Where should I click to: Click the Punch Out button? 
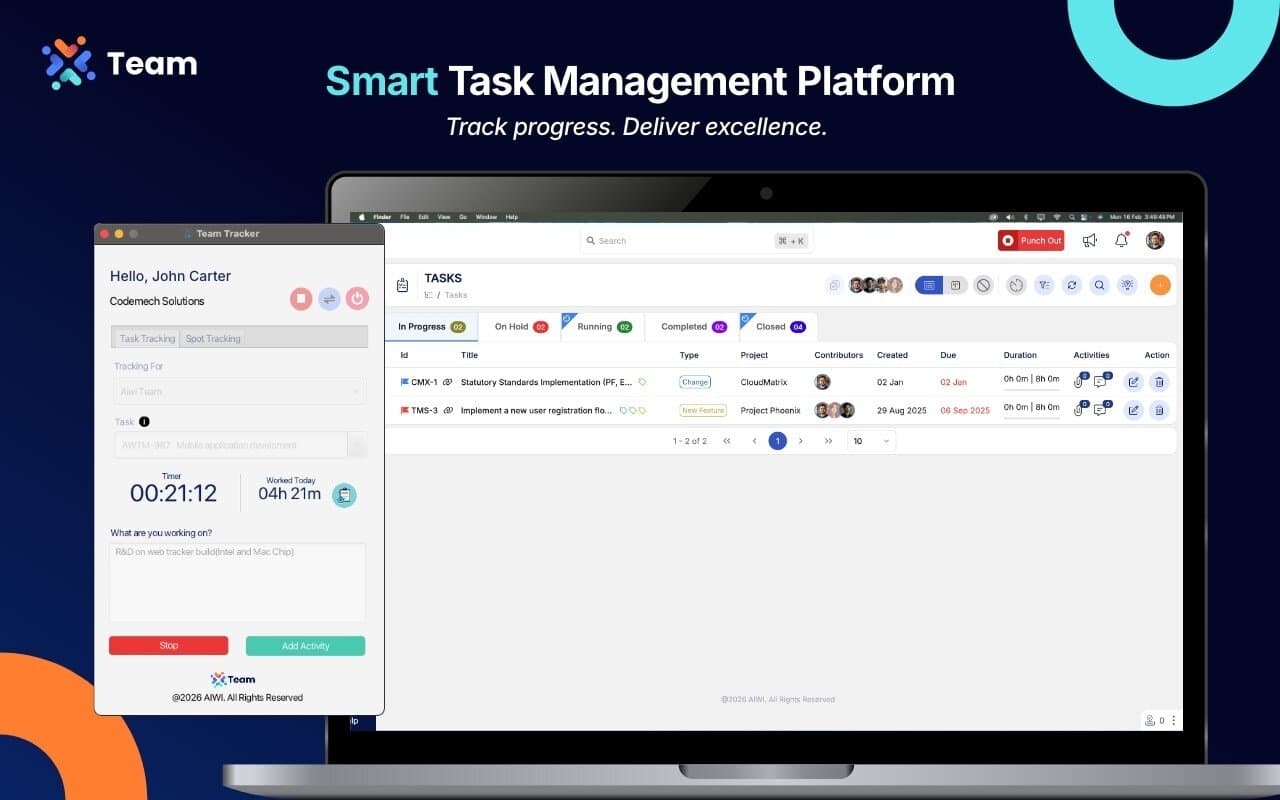1031,240
